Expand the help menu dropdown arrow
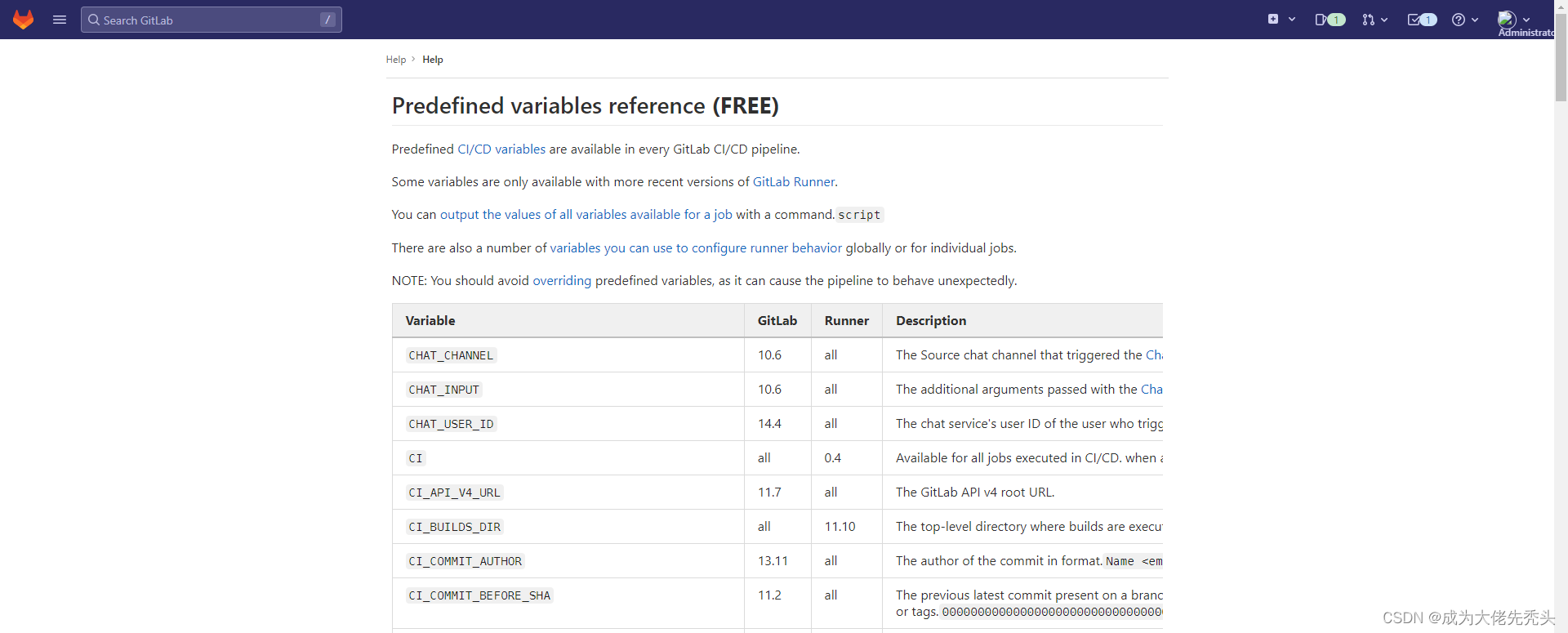 1475,20
